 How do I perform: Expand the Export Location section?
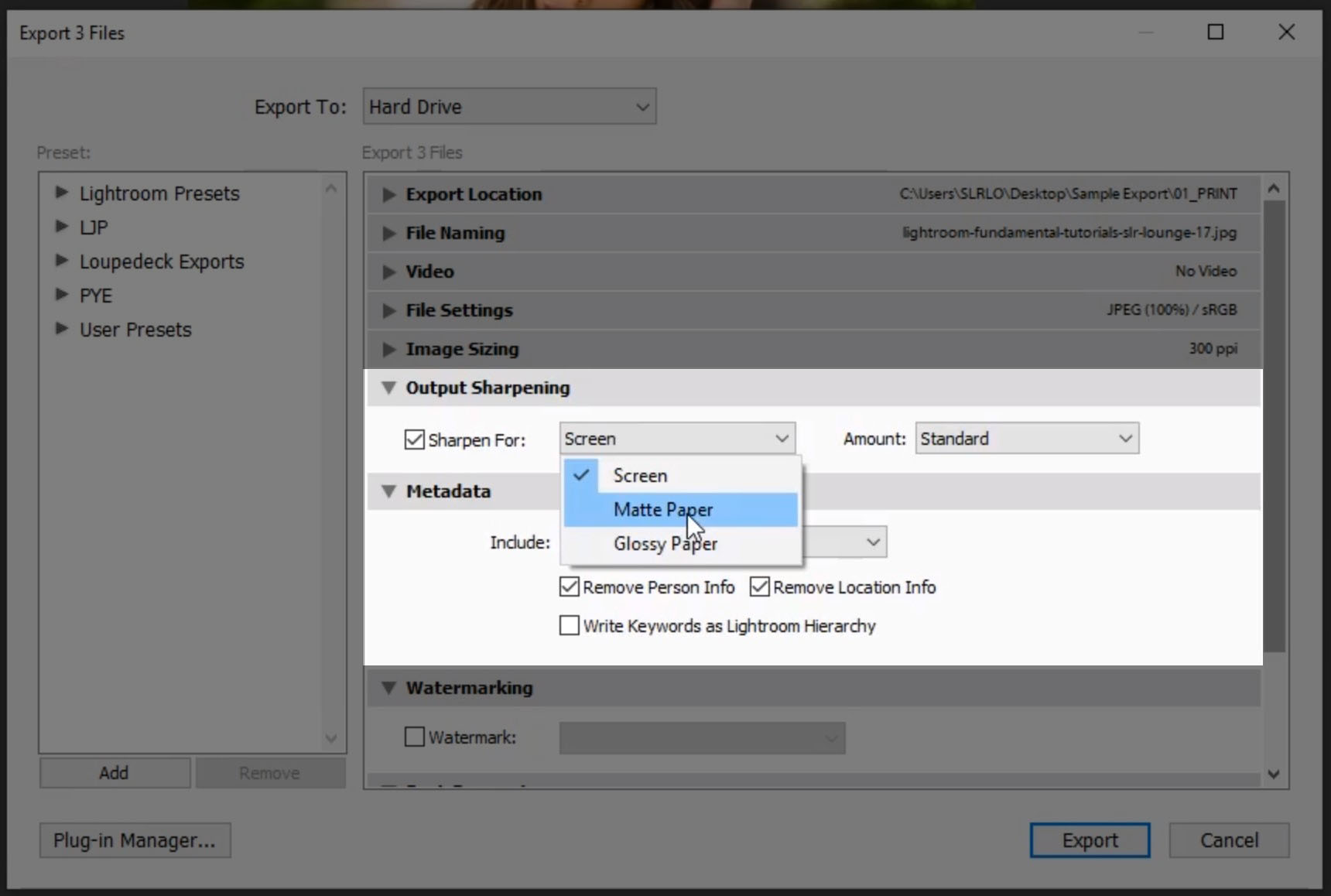click(388, 194)
